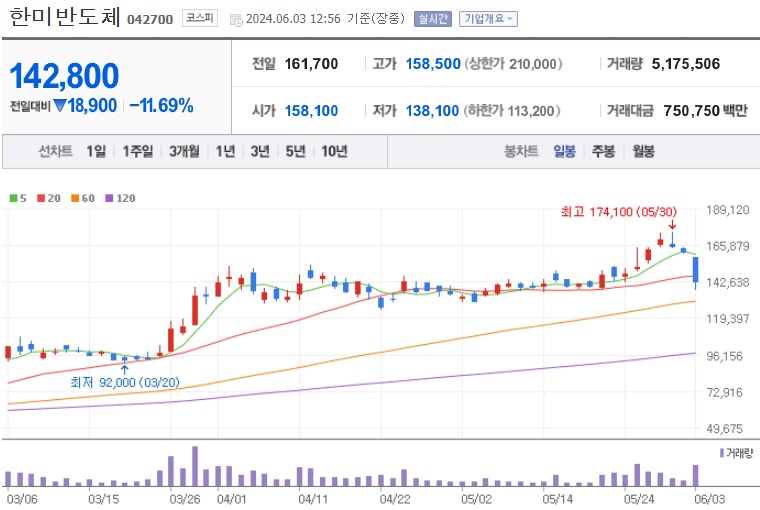Screen dimensions: 760x510
Task: Click the 한미반도체 stock name
Action: pyautogui.click(x=64, y=16)
